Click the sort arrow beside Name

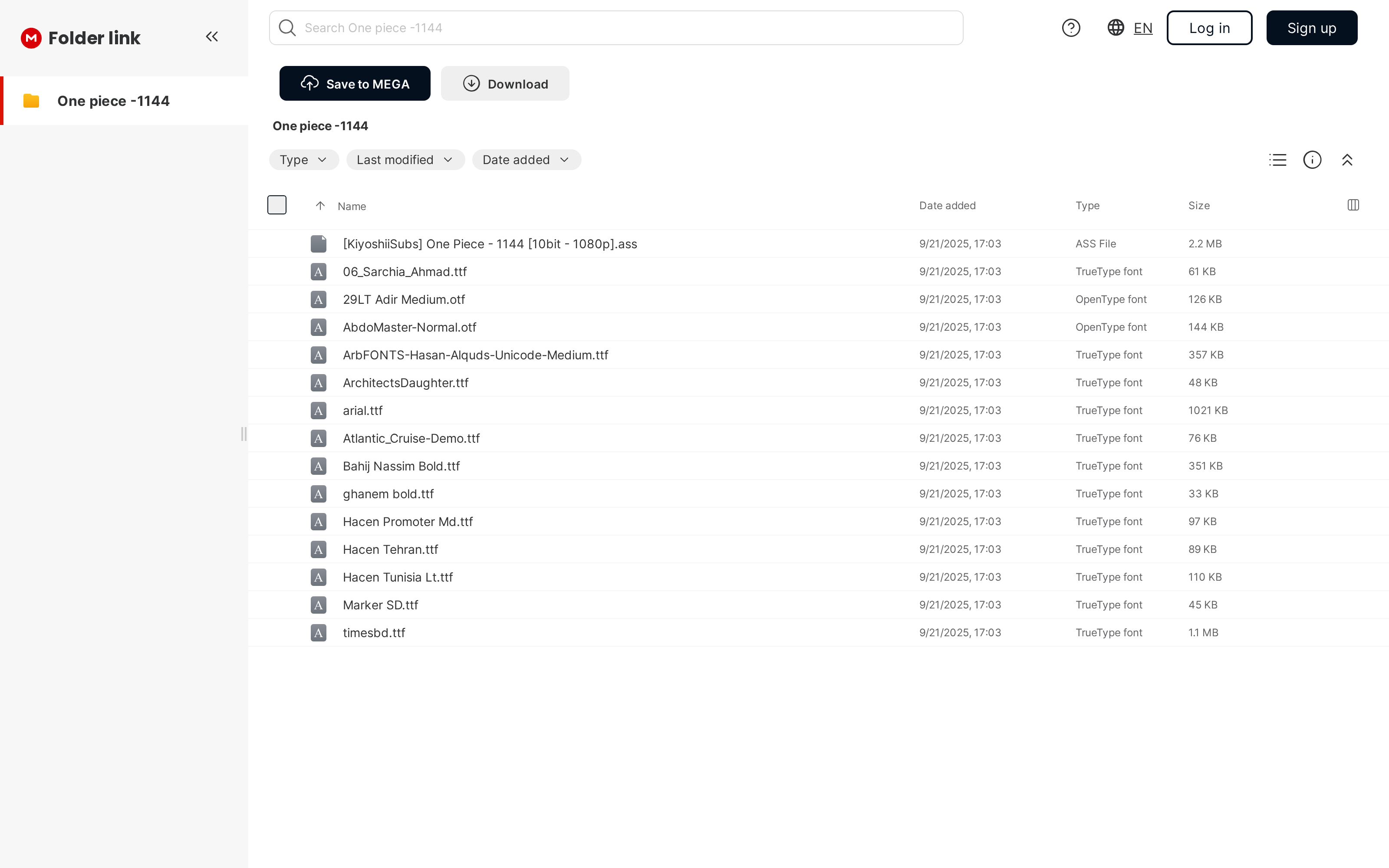[x=320, y=206]
